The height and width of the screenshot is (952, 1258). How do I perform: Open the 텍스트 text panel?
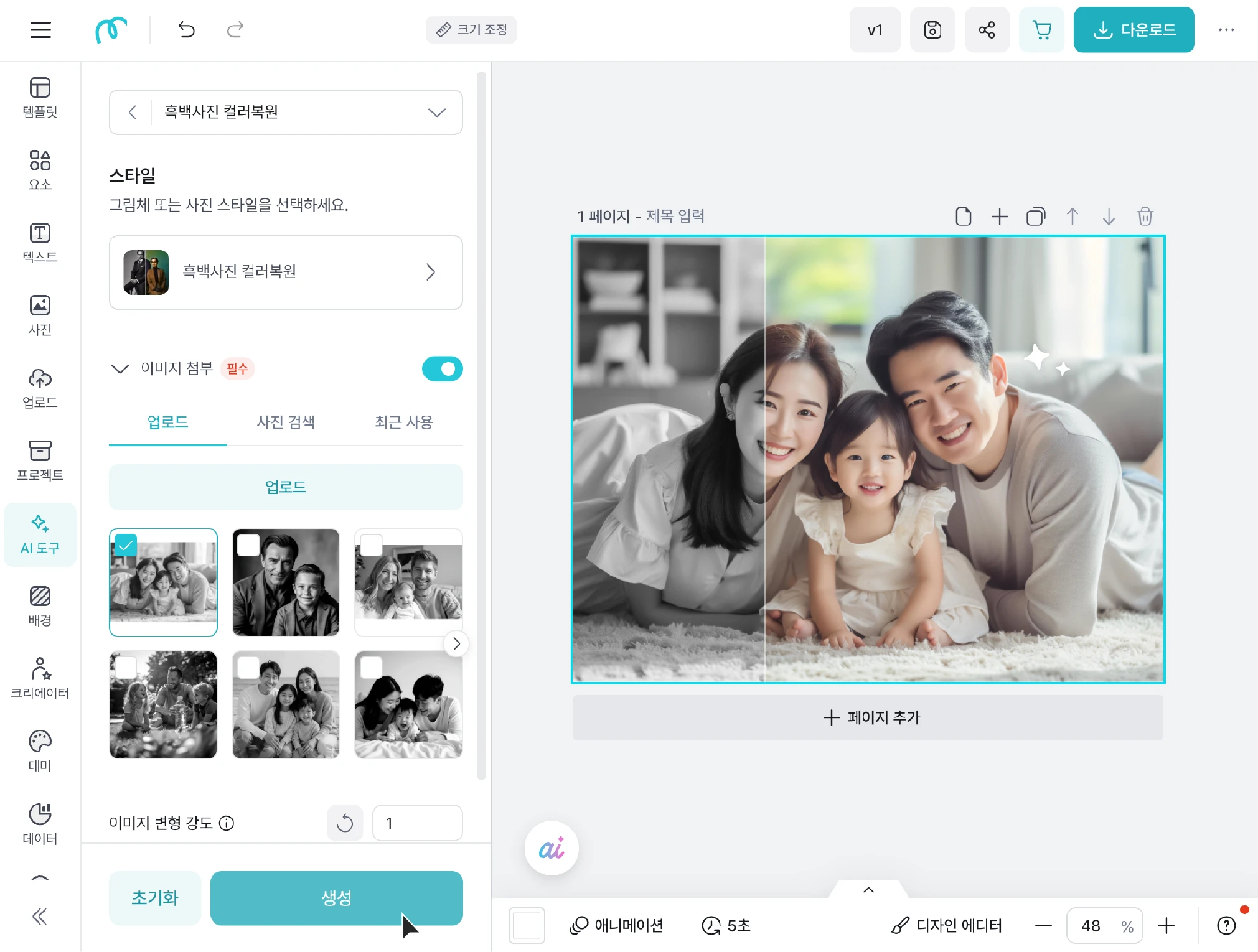click(40, 243)
